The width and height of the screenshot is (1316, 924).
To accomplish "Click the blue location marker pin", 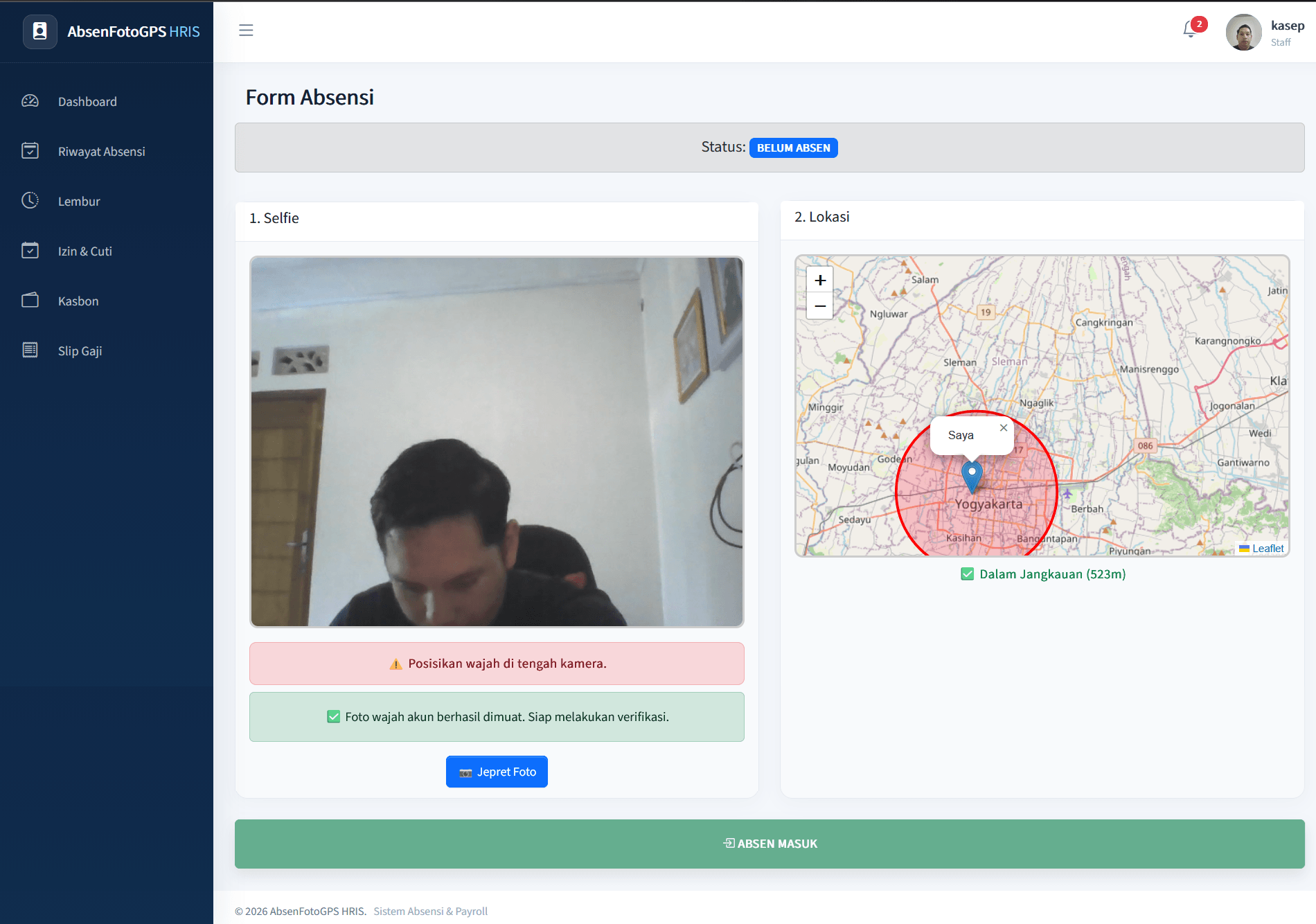I will [x=972, y=477].
